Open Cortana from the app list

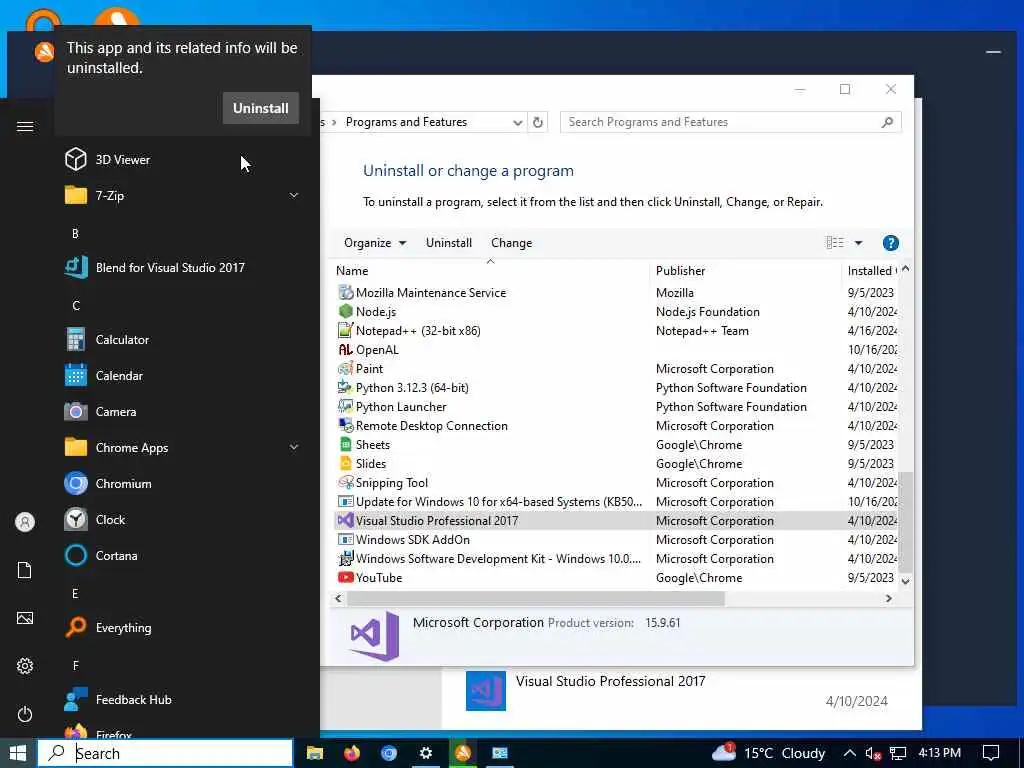tap(116, 556)
